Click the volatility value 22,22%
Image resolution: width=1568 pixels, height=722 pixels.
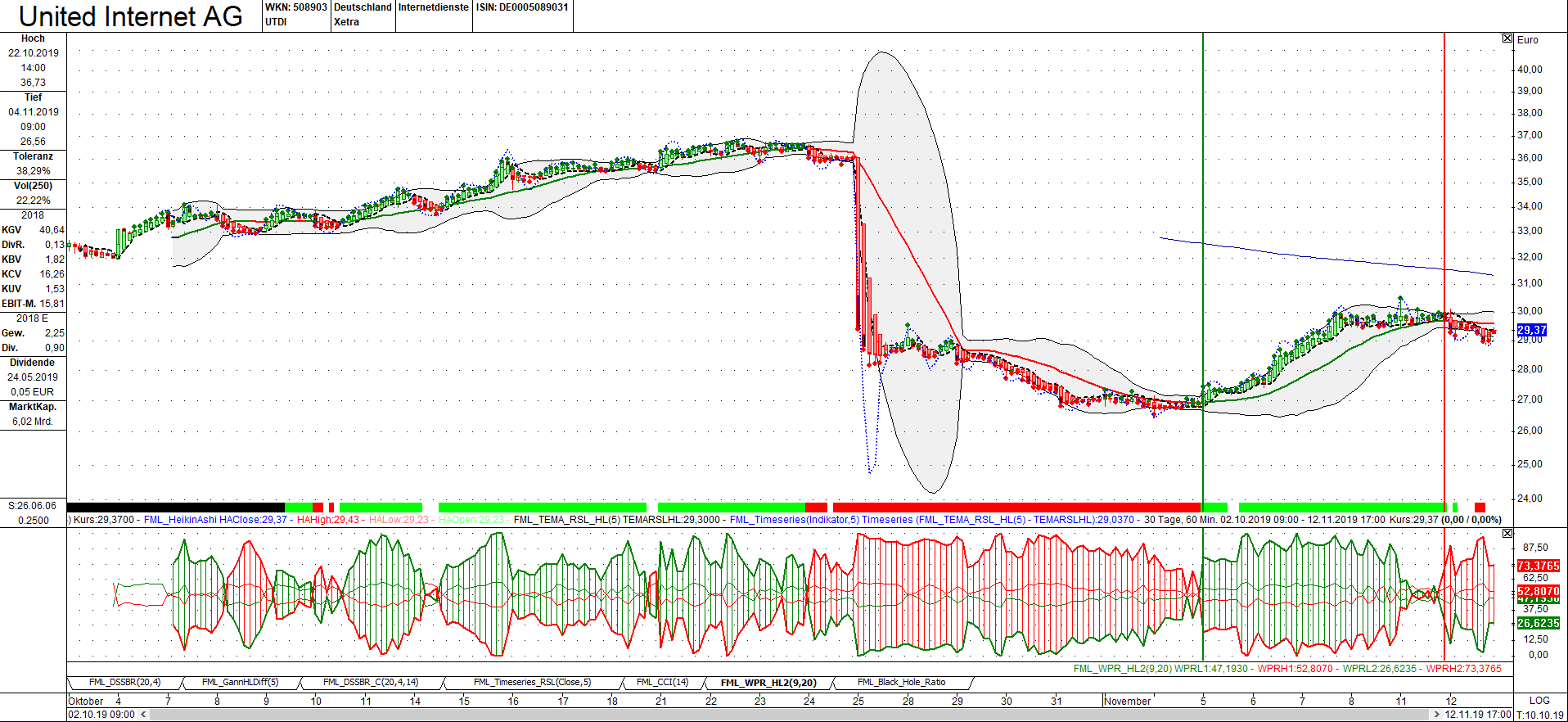(33, 201)
